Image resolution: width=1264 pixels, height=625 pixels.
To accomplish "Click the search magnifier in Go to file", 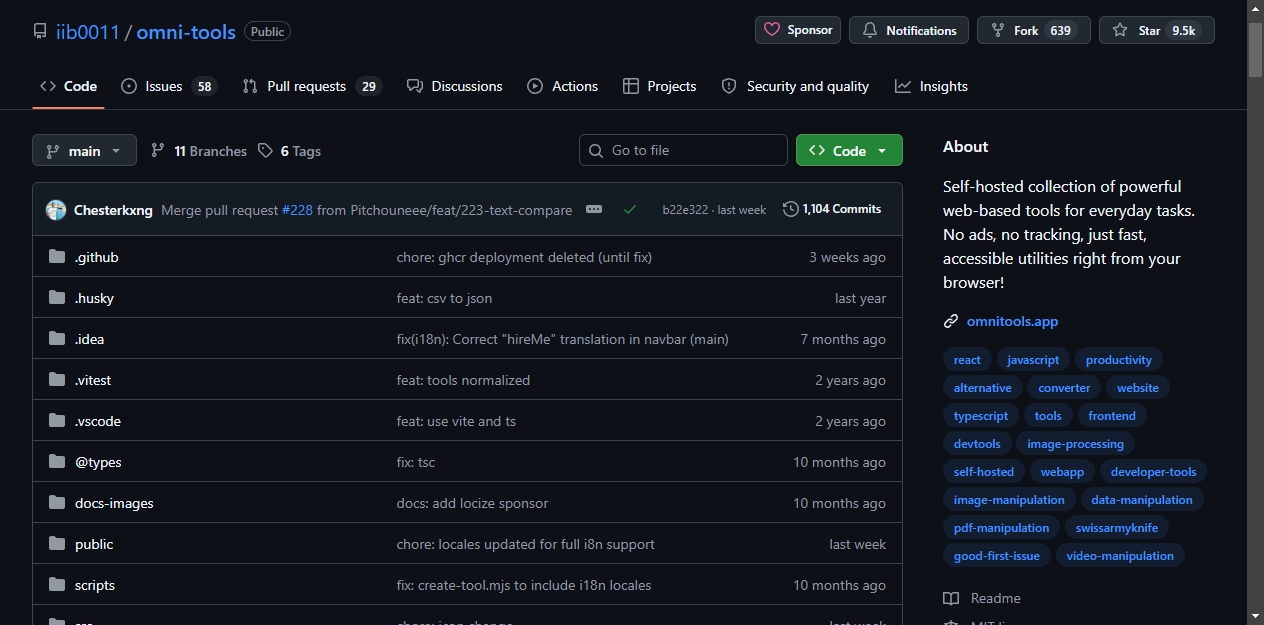I will pos(597,150).
